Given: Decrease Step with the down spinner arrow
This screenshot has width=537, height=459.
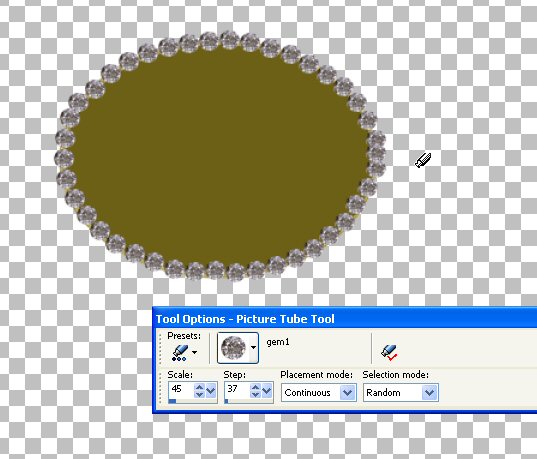Looking at the screenshot, I should coord(255,394).
